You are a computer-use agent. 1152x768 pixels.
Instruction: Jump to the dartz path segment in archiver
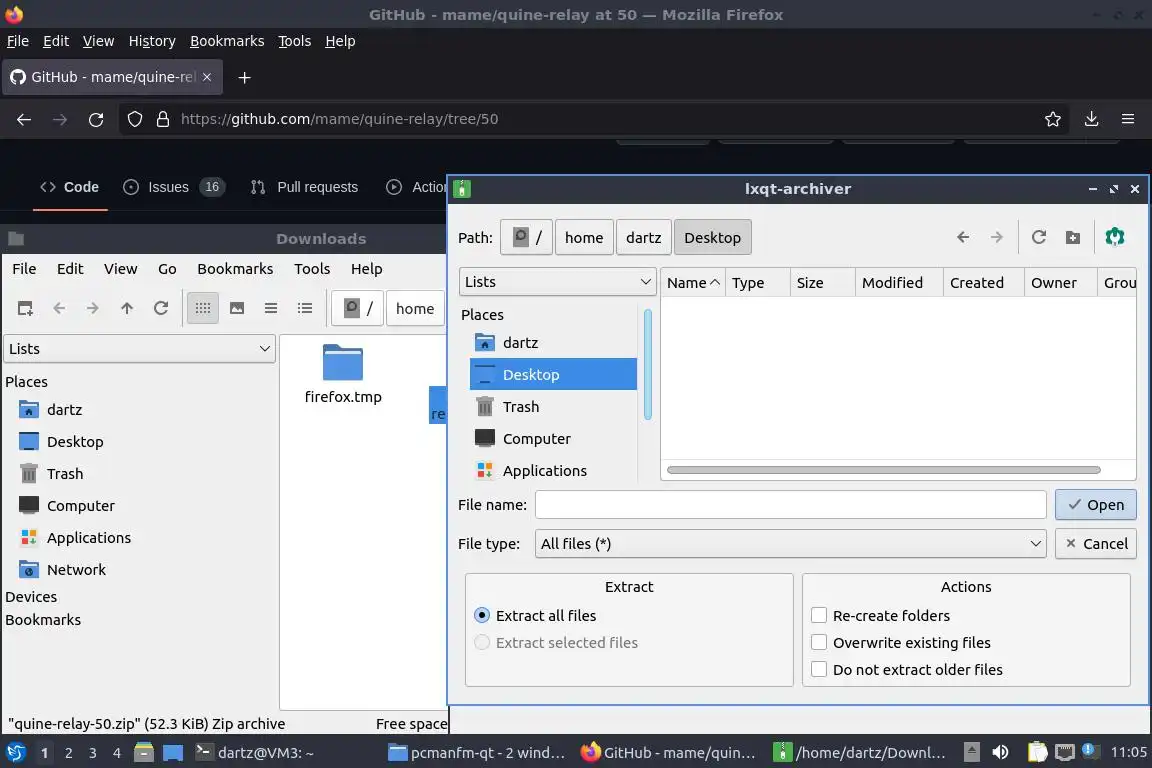(644, 237)
